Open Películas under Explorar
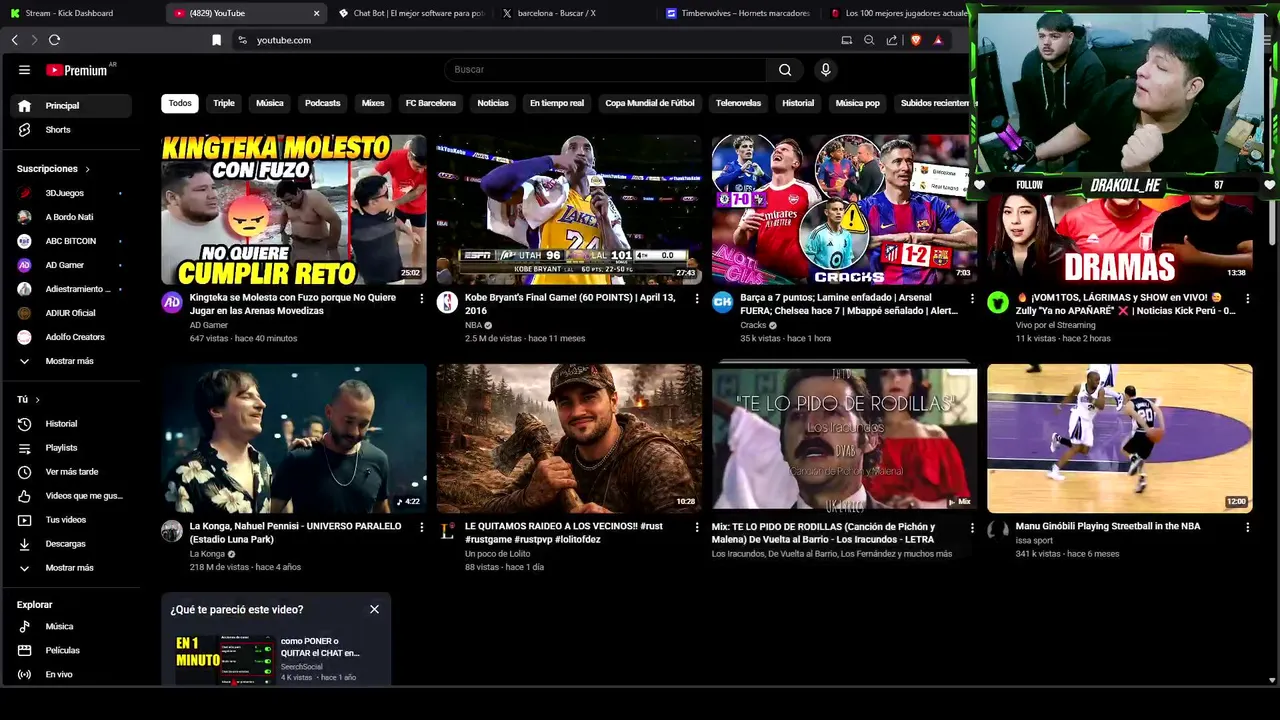The image size is (1280, 720). coord(70,650)
